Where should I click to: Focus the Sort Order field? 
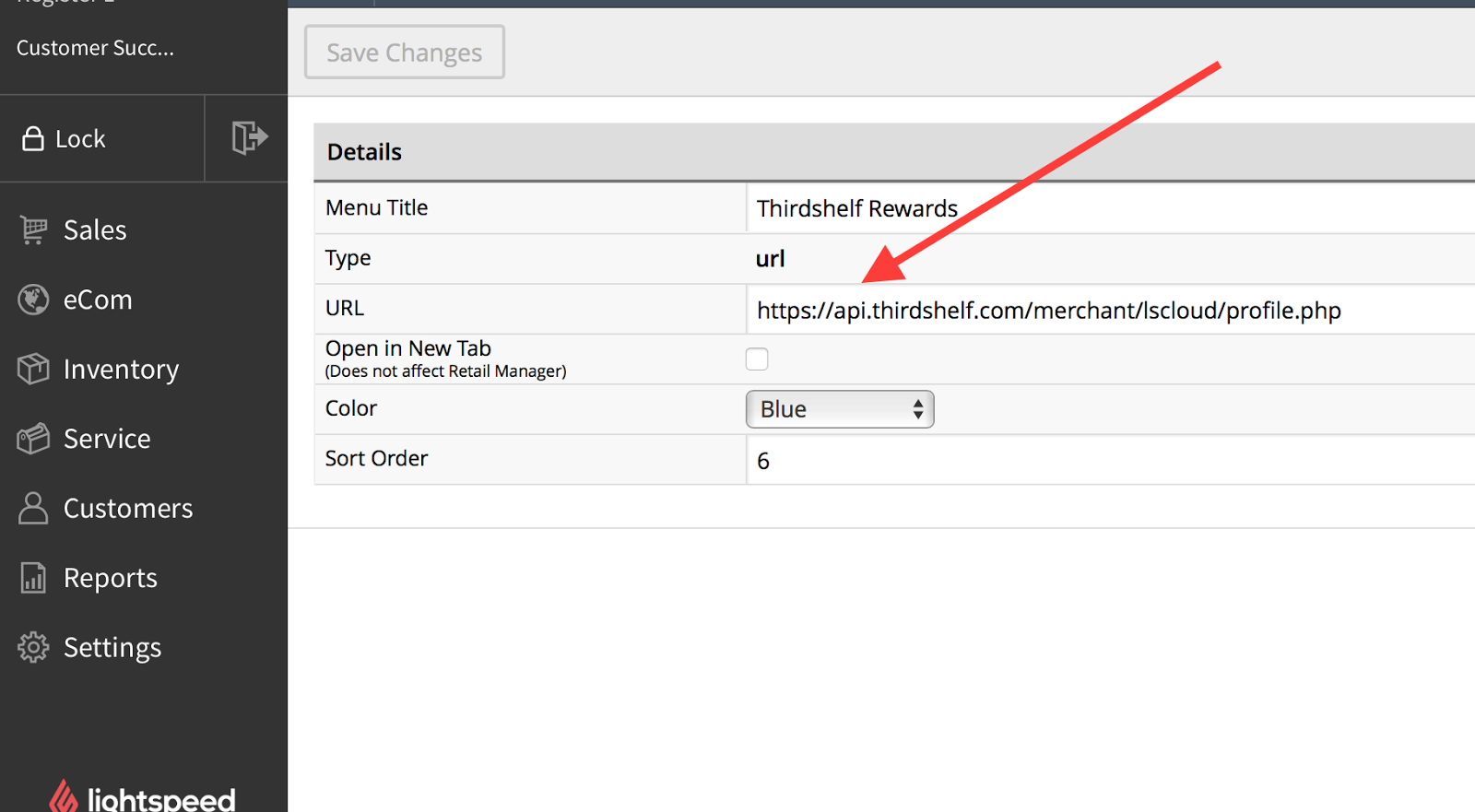1111,460
